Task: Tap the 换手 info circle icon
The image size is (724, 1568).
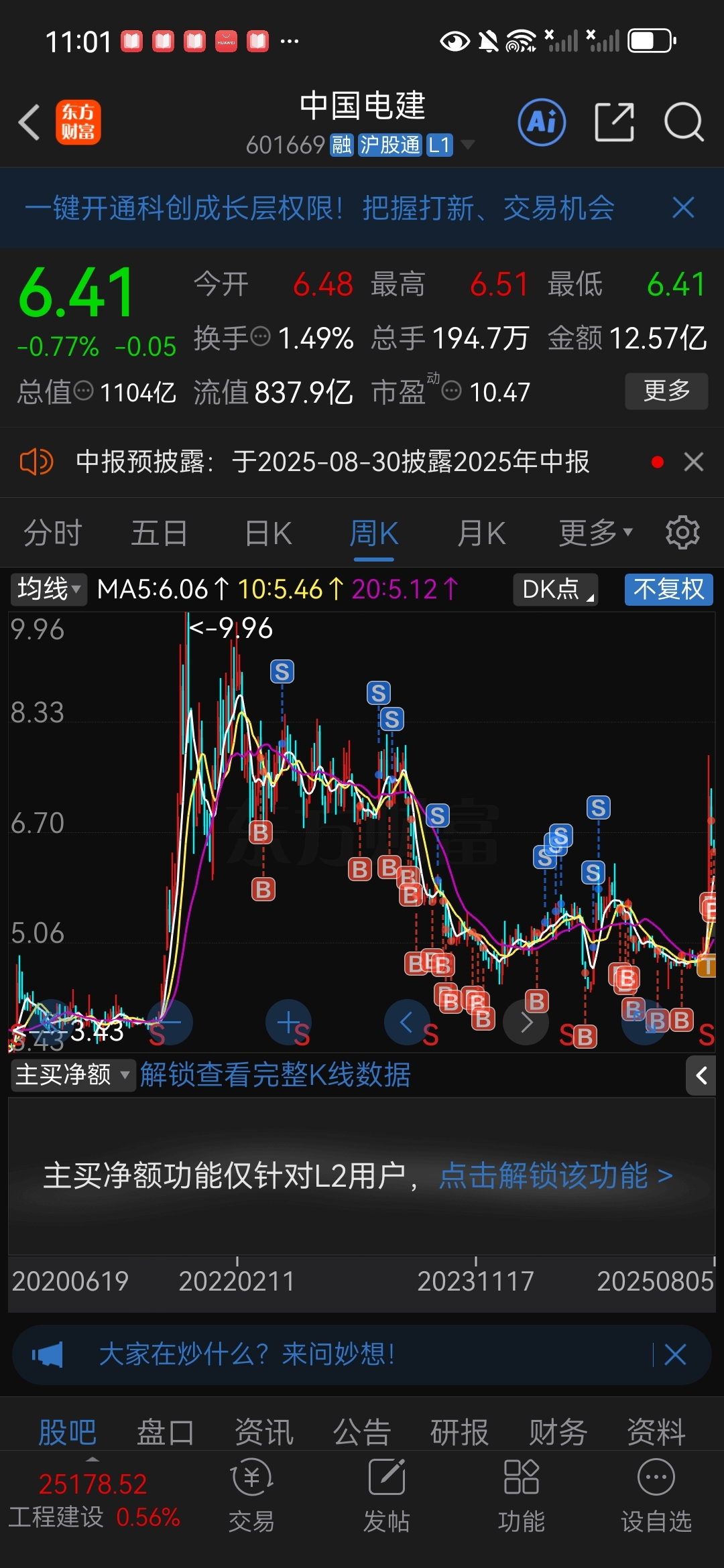Action: pyautogui.click(x=260, y=336)
